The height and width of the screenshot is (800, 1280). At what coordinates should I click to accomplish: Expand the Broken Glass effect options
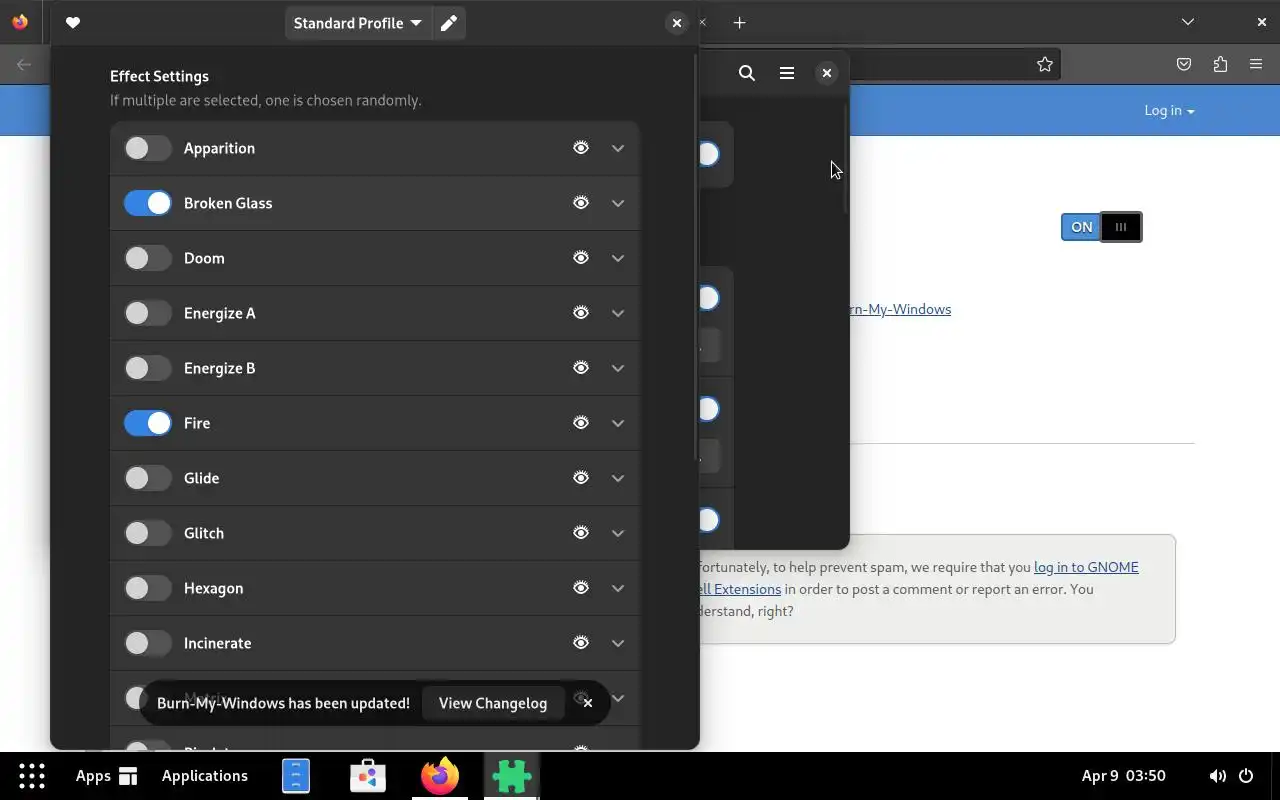click(618, 203)
